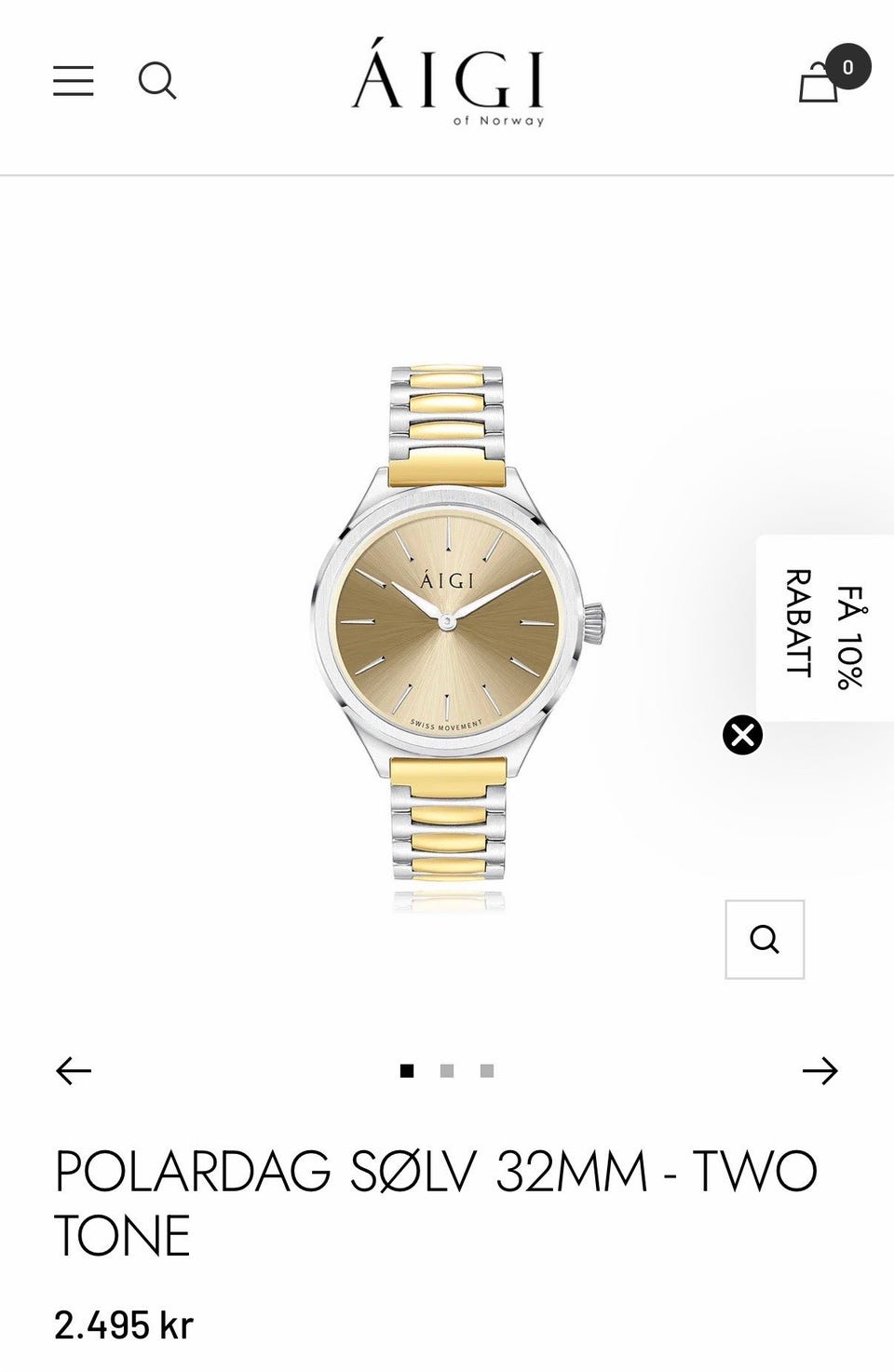Select first image carousel dot
The image size is (894, 1372).
click(x=407, y=1071)
